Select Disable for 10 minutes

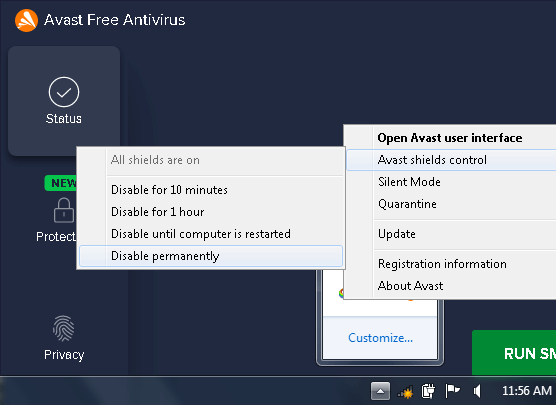211,190
